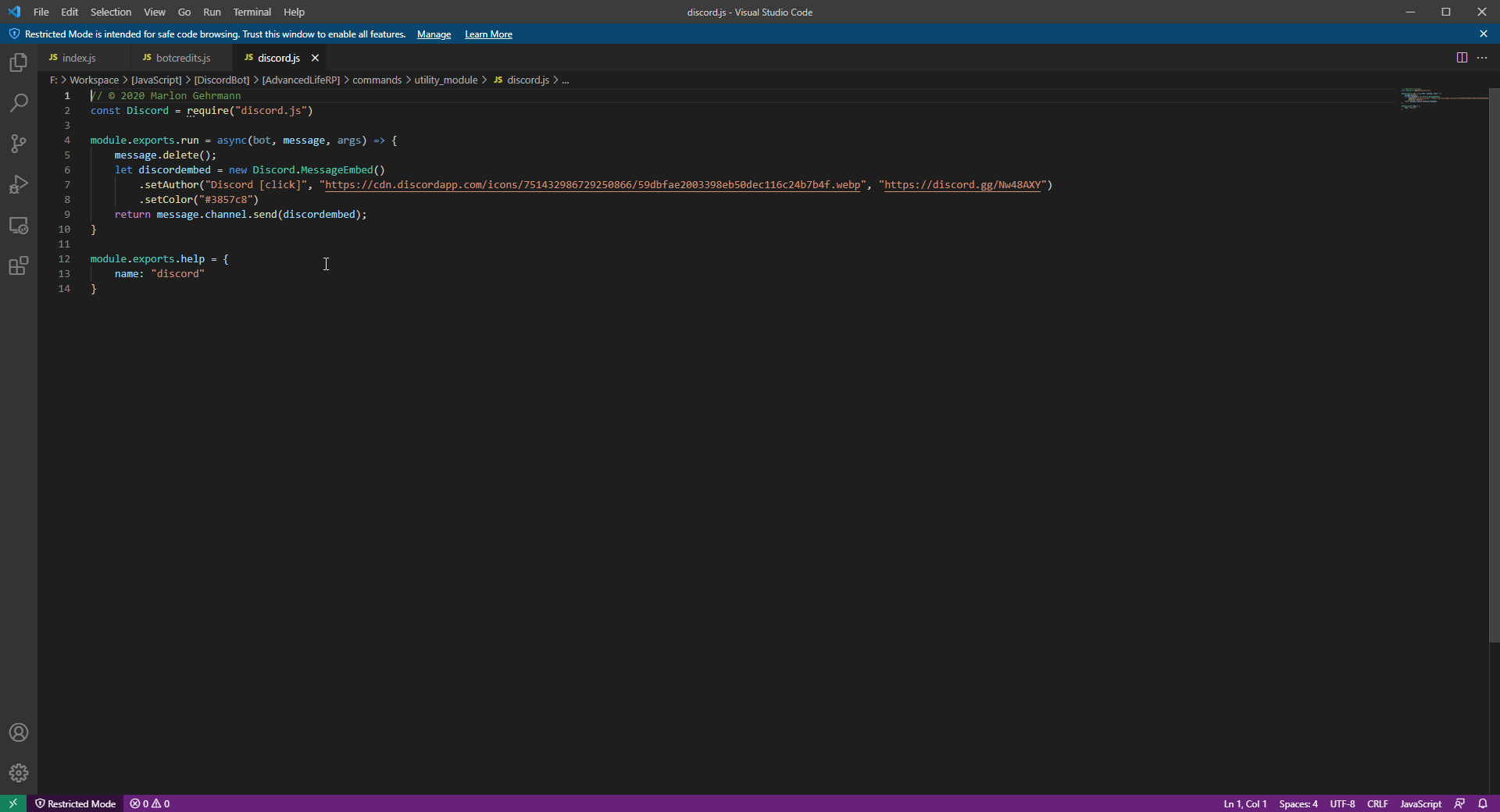The width and height of the screenshot is (1500, 812).
Task: Dismiss the Restricted Mode banner
Action: (x=1484, y=34)
